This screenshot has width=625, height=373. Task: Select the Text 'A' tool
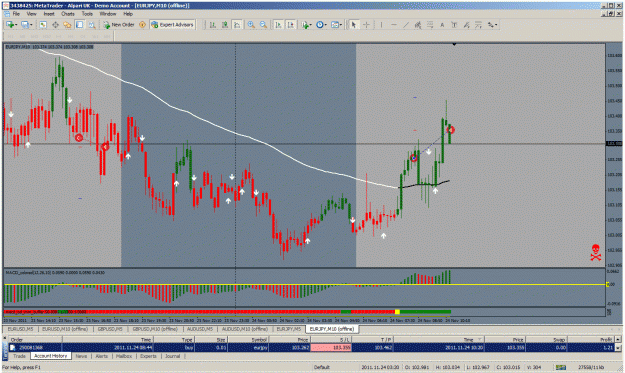[x=442, y=25]
